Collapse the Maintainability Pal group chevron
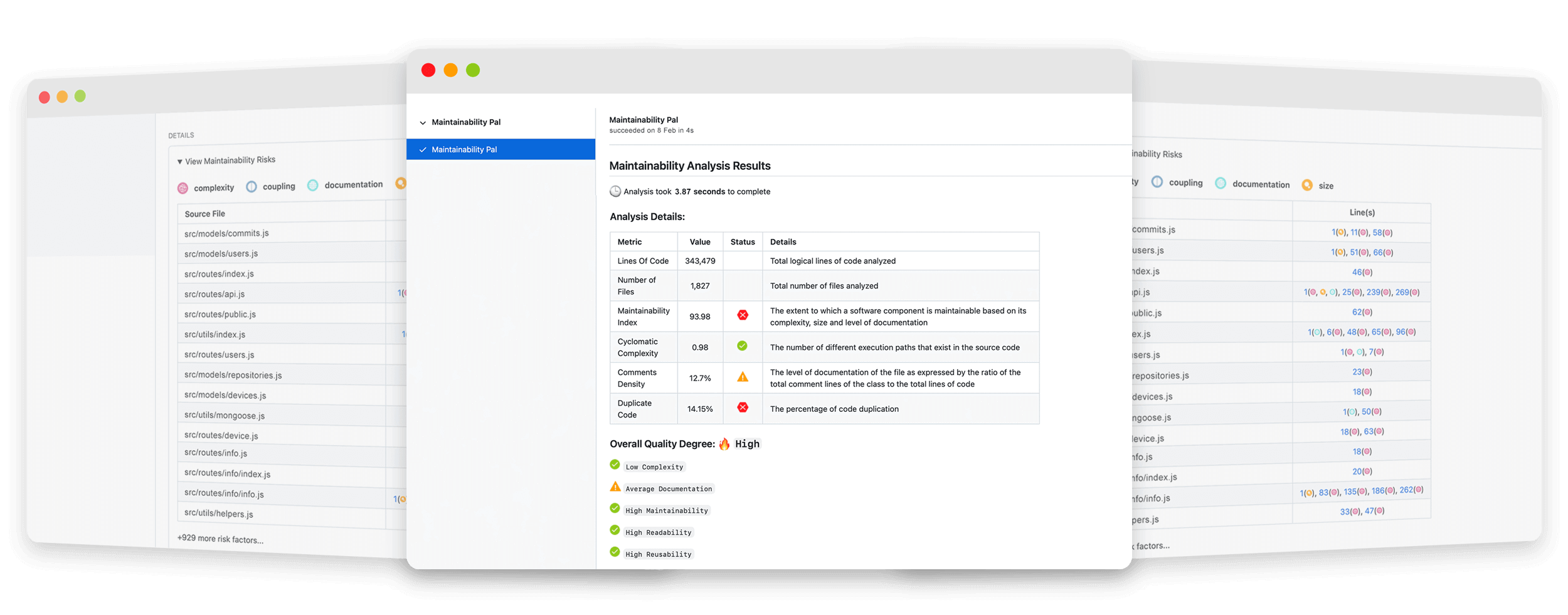The width and height of the screenshot is (1568, 615). click(x=423, y=123)
